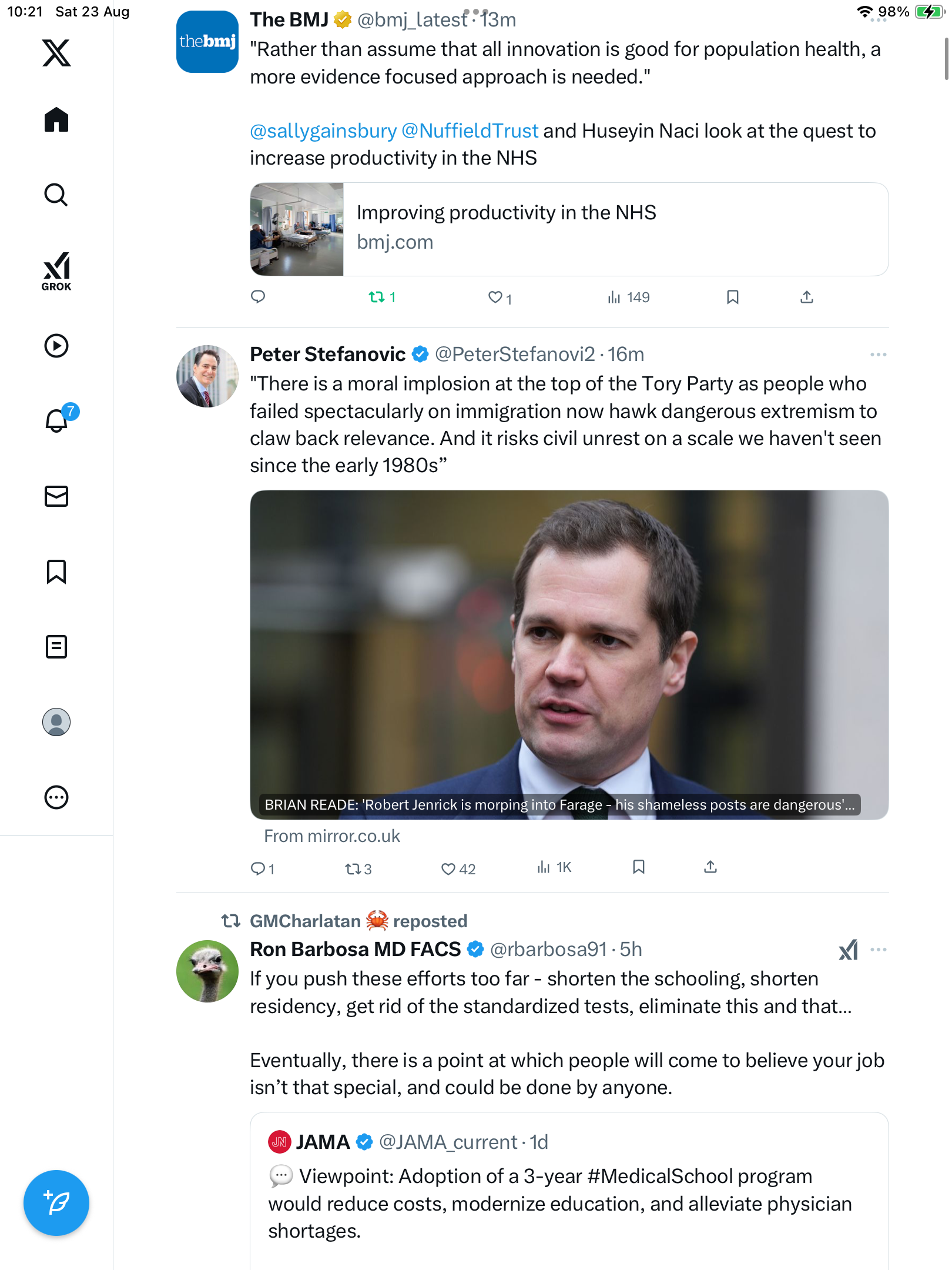
Task: Open Messages envelope icon
Action: coord(56,496)
